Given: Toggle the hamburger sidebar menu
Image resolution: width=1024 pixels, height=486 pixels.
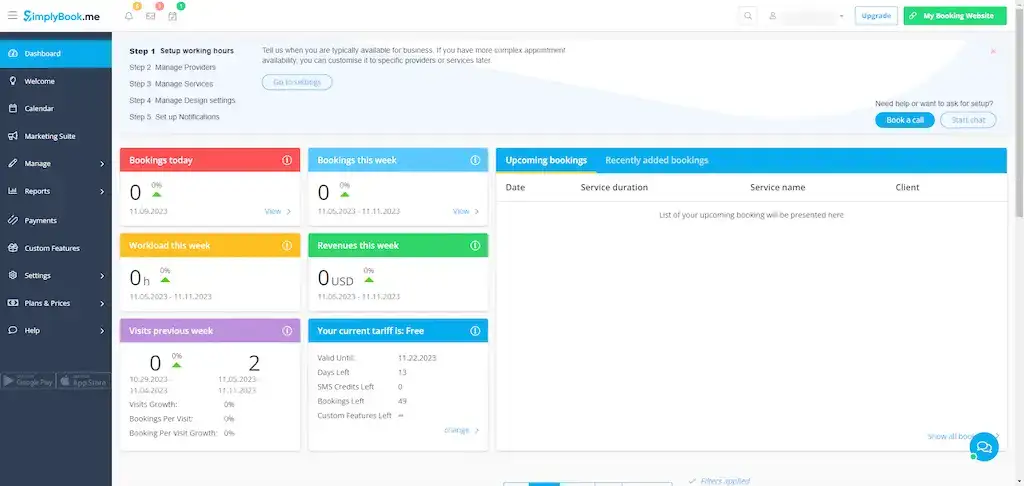Looking at the screenshot, I should click(12, 16).
